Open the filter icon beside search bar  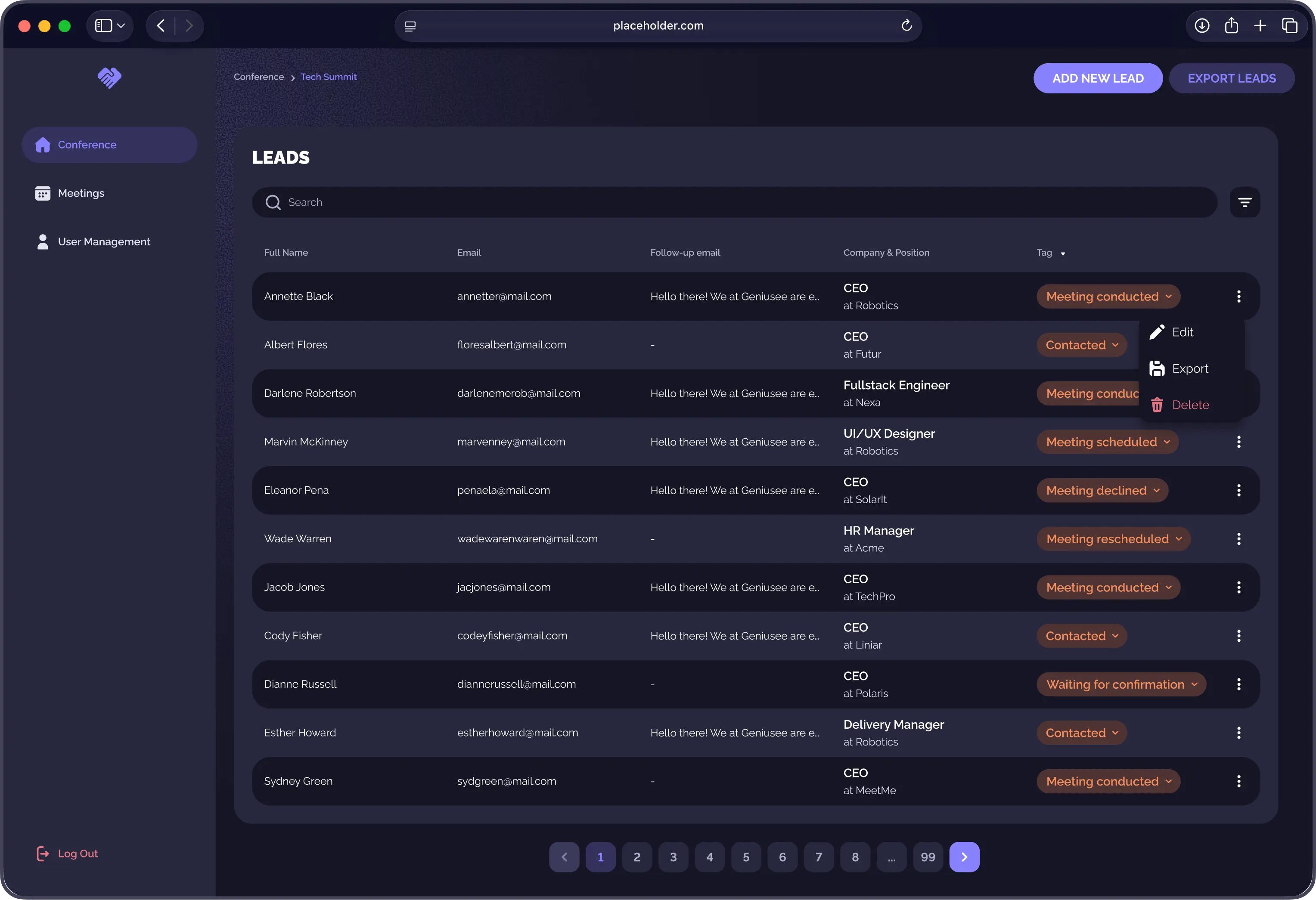coord(1245,202)
